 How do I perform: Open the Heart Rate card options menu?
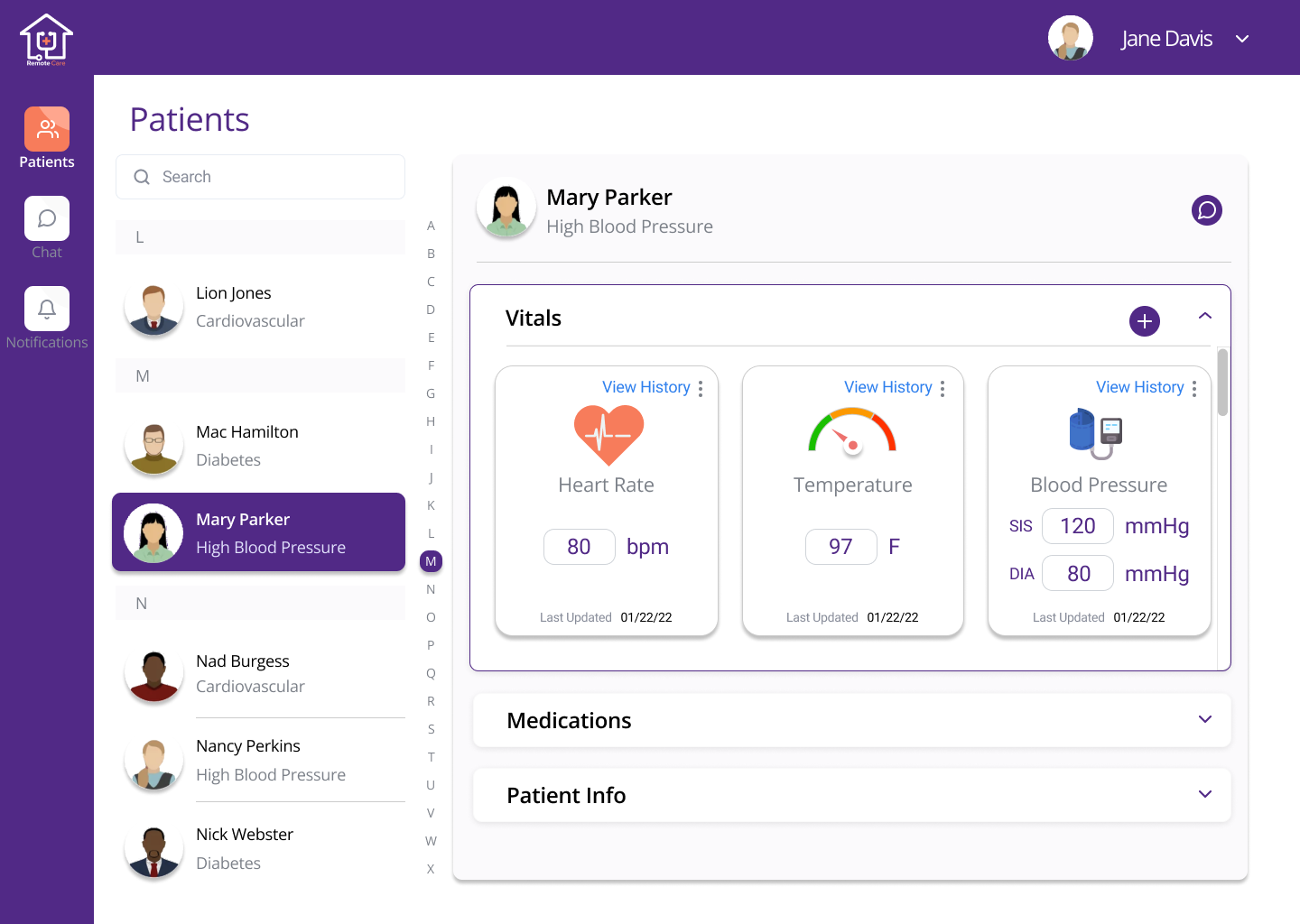pos(701,387)
